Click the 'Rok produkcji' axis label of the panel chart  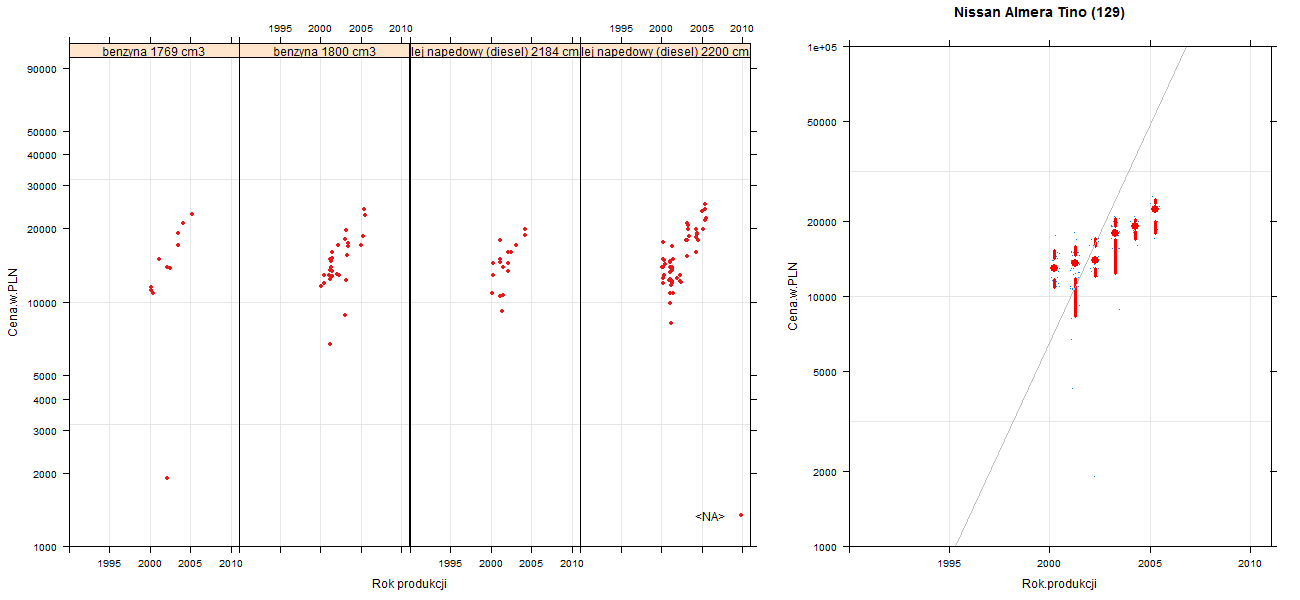pyautogui.click(x=409, y=584)
